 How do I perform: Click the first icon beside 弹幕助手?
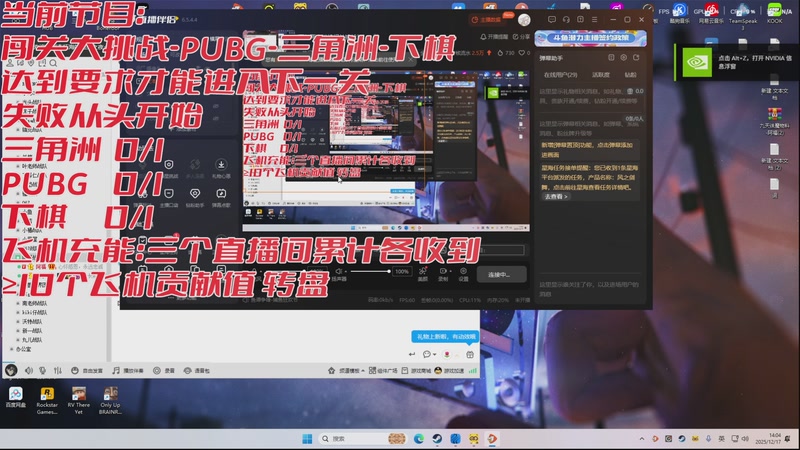(611, 58)
